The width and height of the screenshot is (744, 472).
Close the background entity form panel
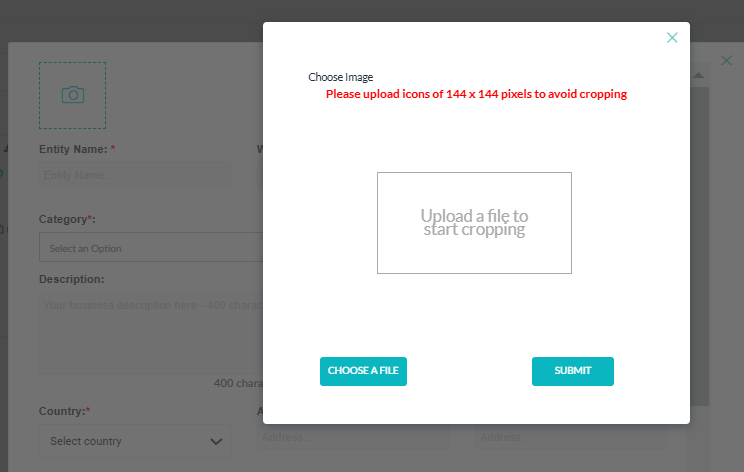point(726,60)
